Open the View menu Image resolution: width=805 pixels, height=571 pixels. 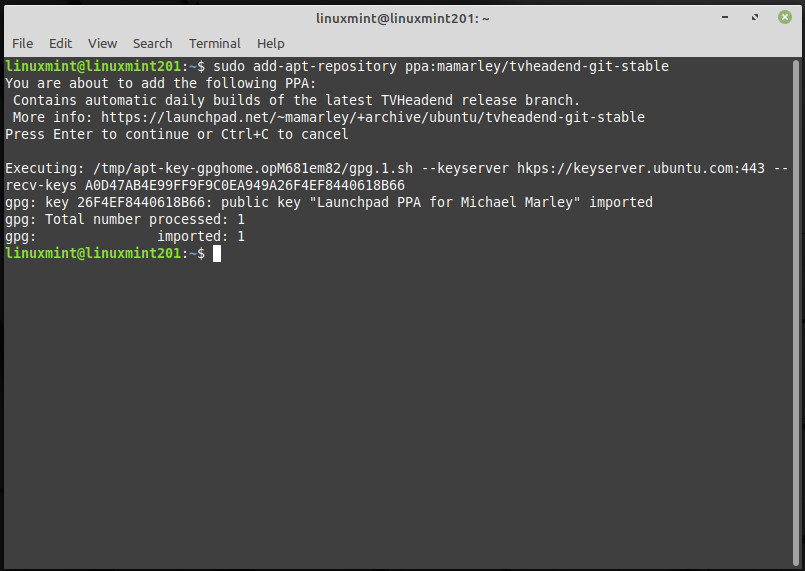(x=102, y=43)
